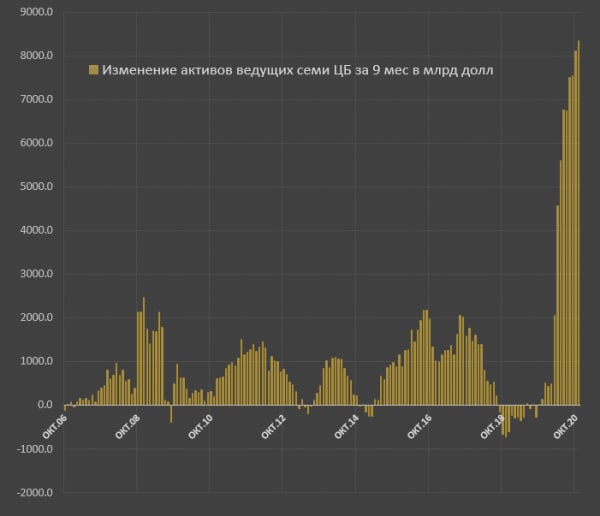Click the y-axis label 2000.0
This screenshot has height=516, width=600.
(x=36, y=318)
